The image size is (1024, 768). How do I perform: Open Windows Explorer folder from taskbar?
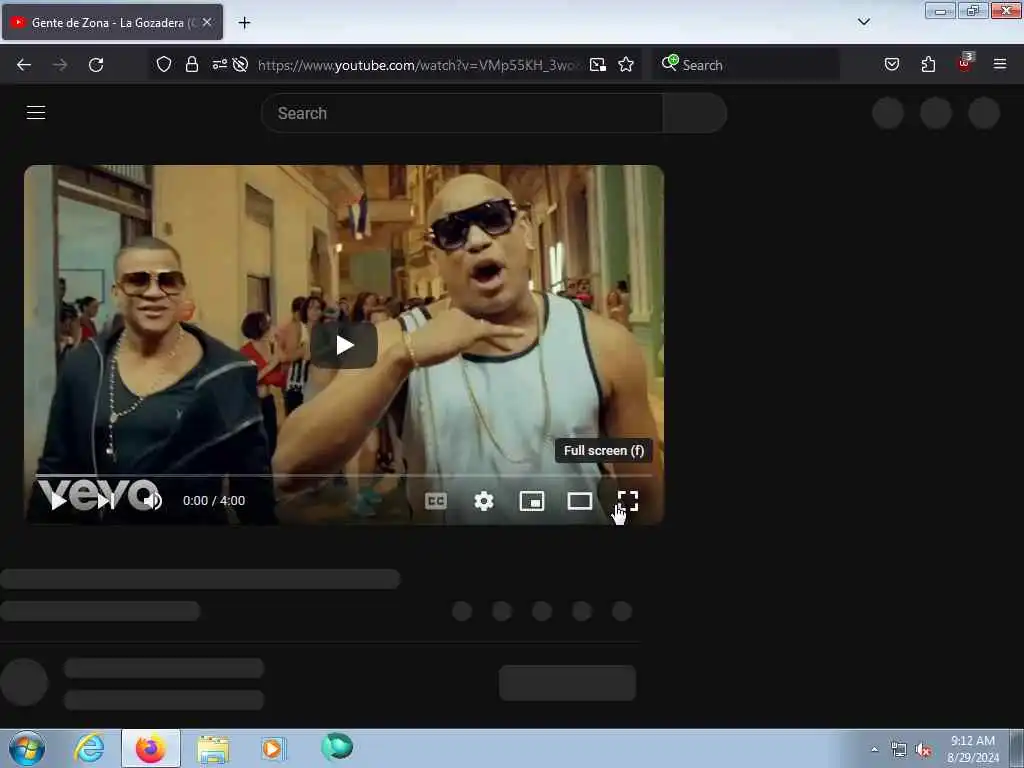213,748
